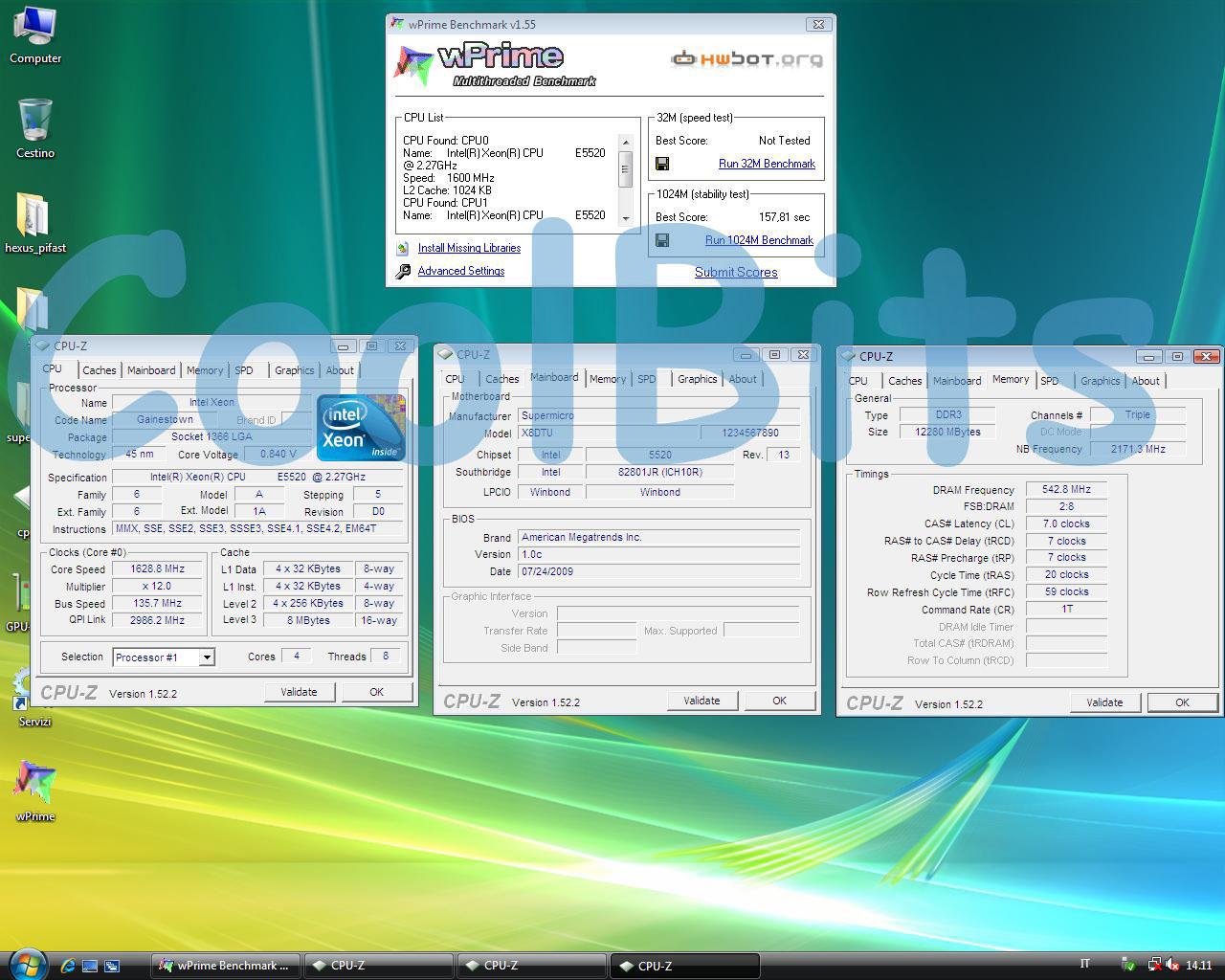1225x980 pixels.
Task: Select Caches tab in right CPU-Z window
Action: tap(904, 381)
